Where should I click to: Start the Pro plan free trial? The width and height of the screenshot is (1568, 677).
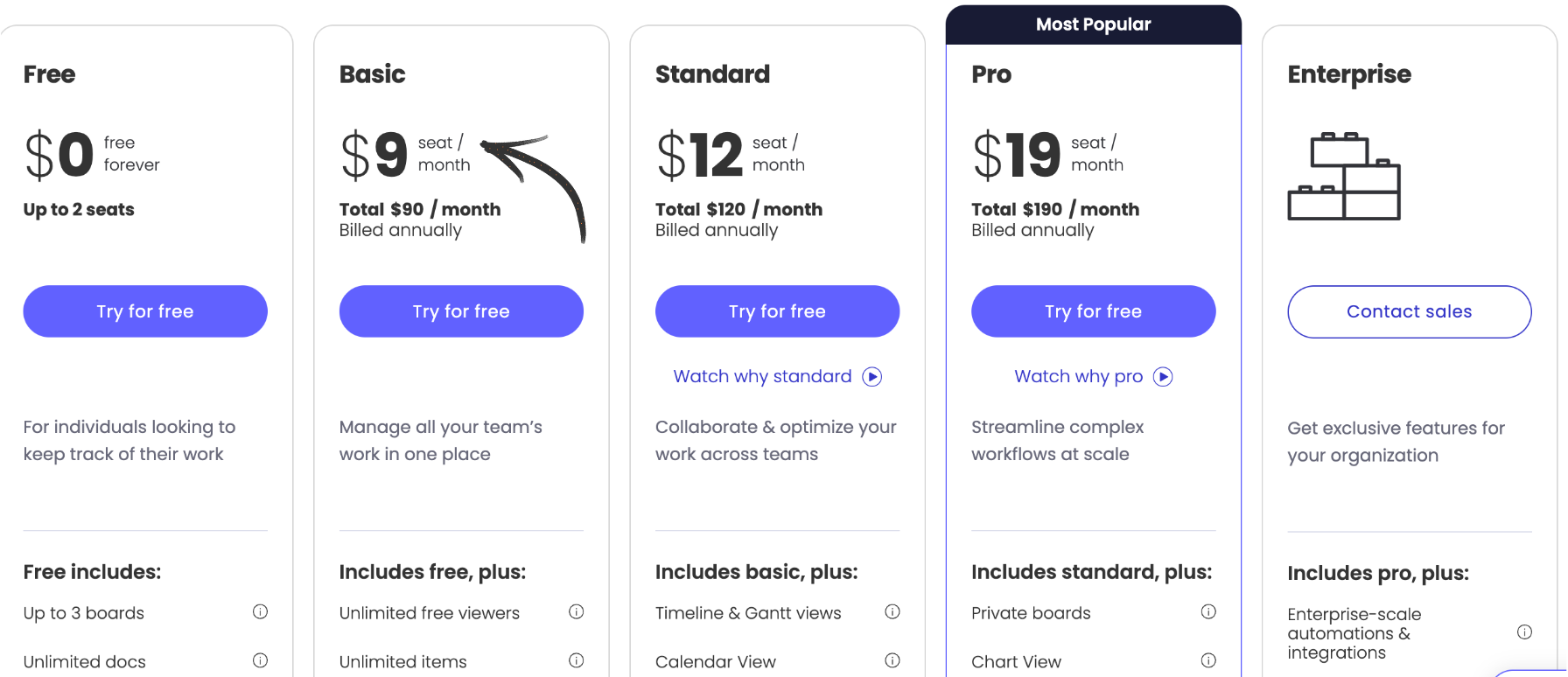pyautogui.click(x=1093, y=311)
